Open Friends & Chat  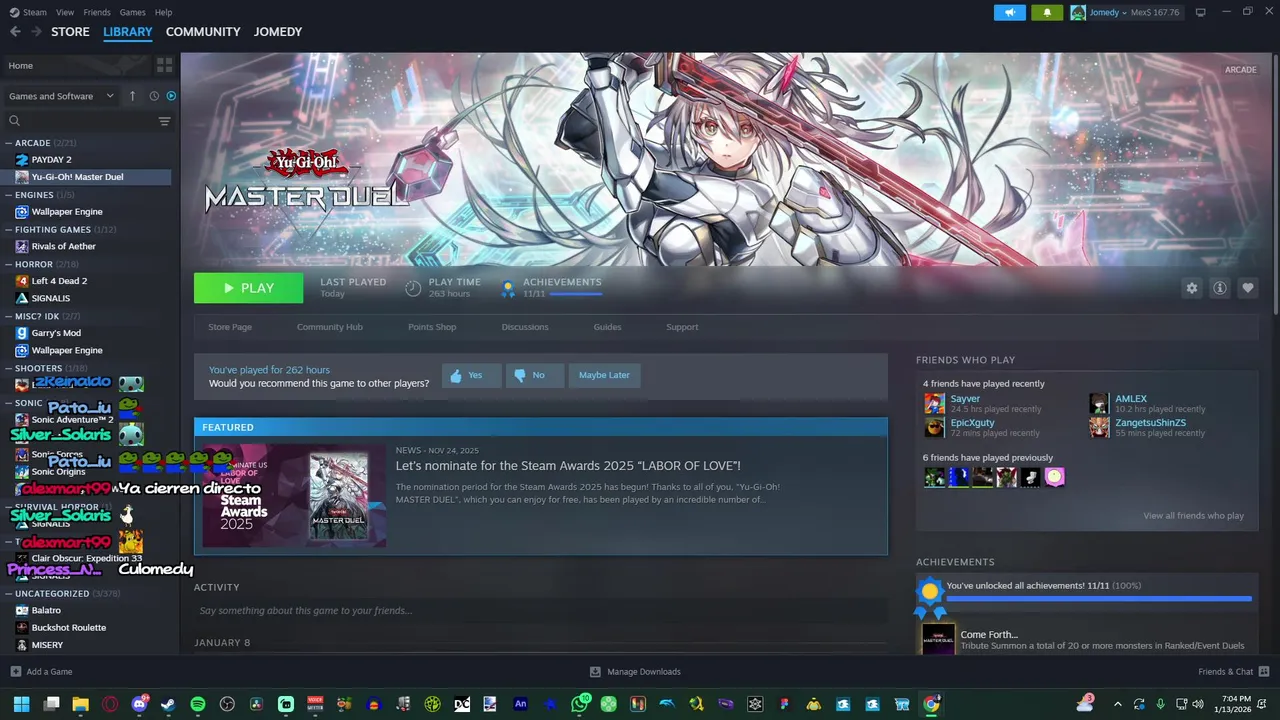click(1233, 672)
